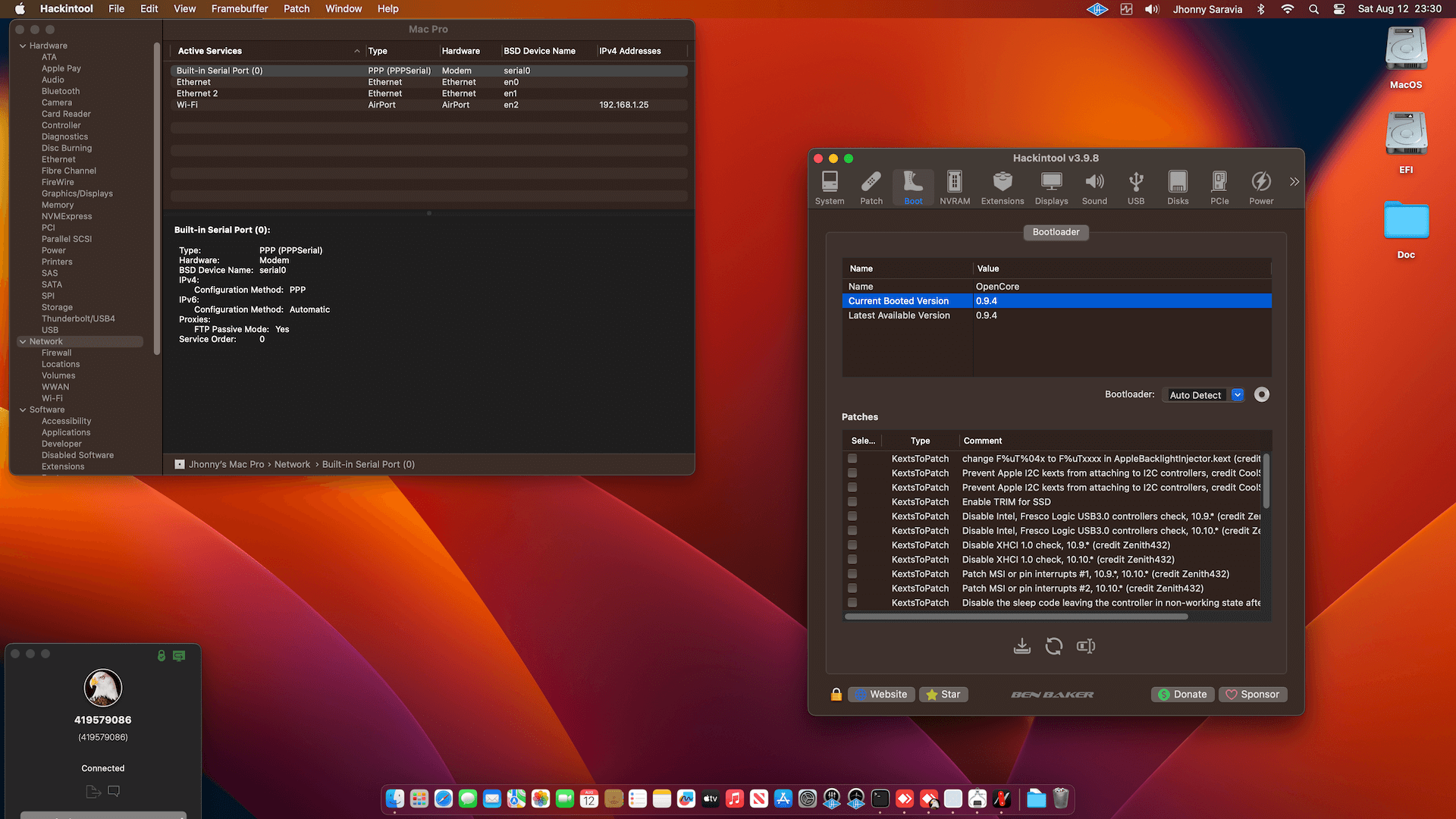Screen dimensions: 1456x819
Task: Open the Framebuffer menu
Action: point(240,9)
